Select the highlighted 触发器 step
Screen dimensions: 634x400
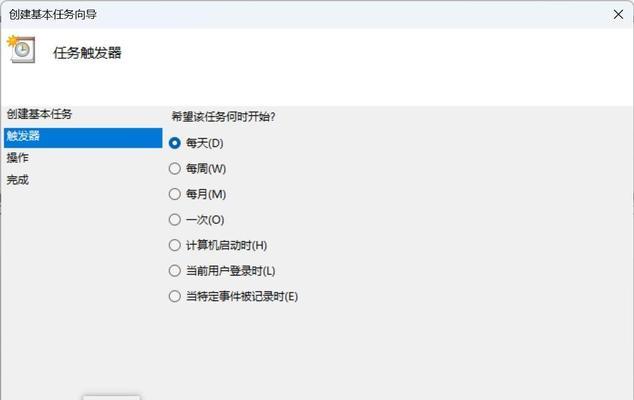click(x=83, y=138)
